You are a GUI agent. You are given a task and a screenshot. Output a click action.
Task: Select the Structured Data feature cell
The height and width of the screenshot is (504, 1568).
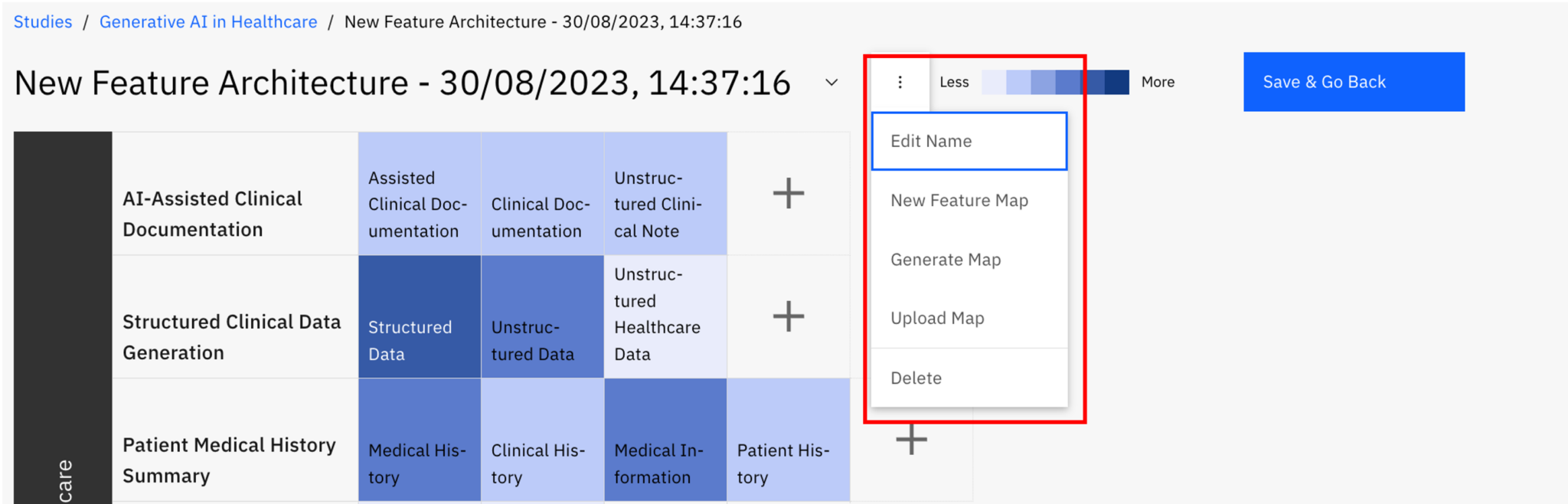[420, 316]
